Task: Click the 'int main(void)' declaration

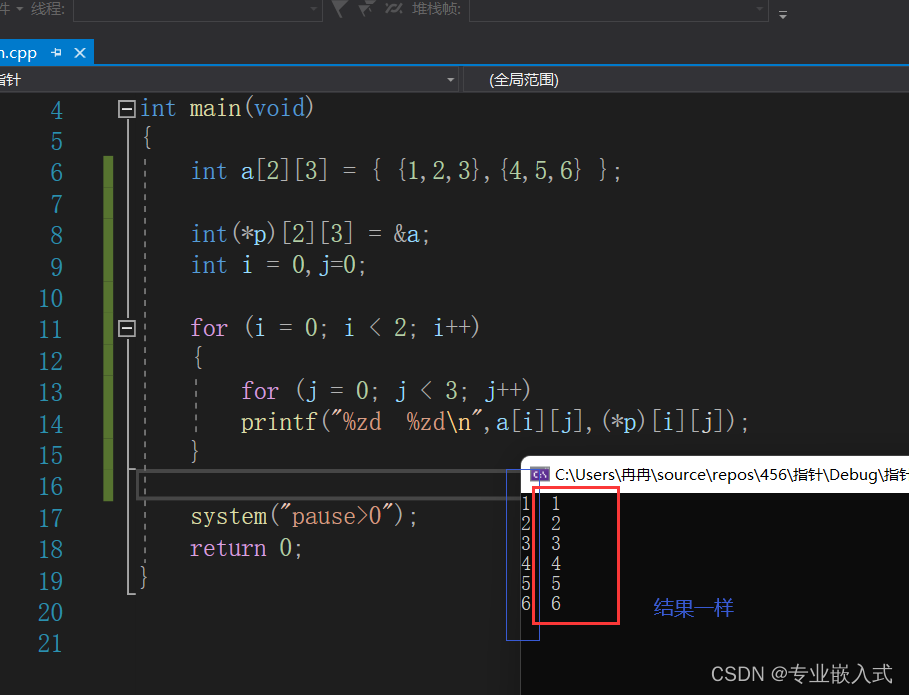Action: (x=227, y=108)
